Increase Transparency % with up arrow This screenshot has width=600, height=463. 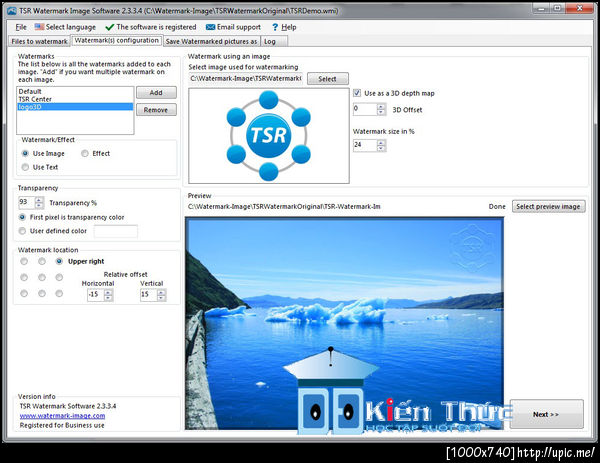click(39, 199)
